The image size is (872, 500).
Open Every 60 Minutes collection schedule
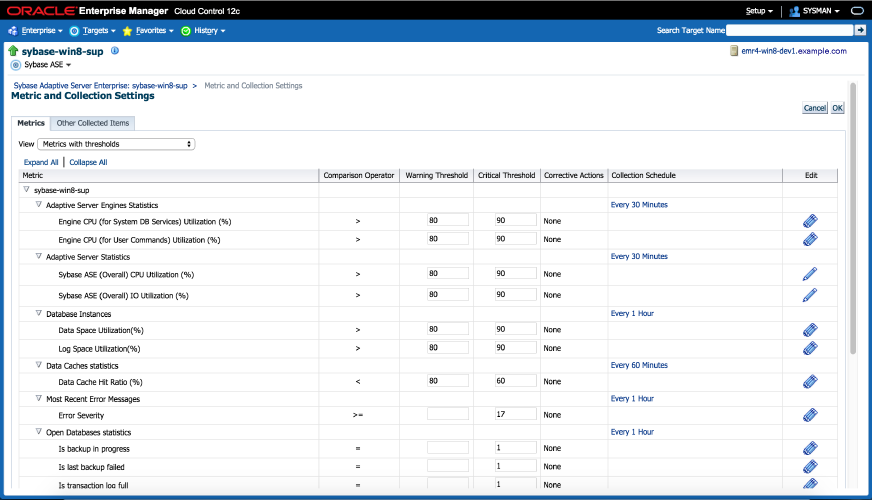tap(639, 365)
